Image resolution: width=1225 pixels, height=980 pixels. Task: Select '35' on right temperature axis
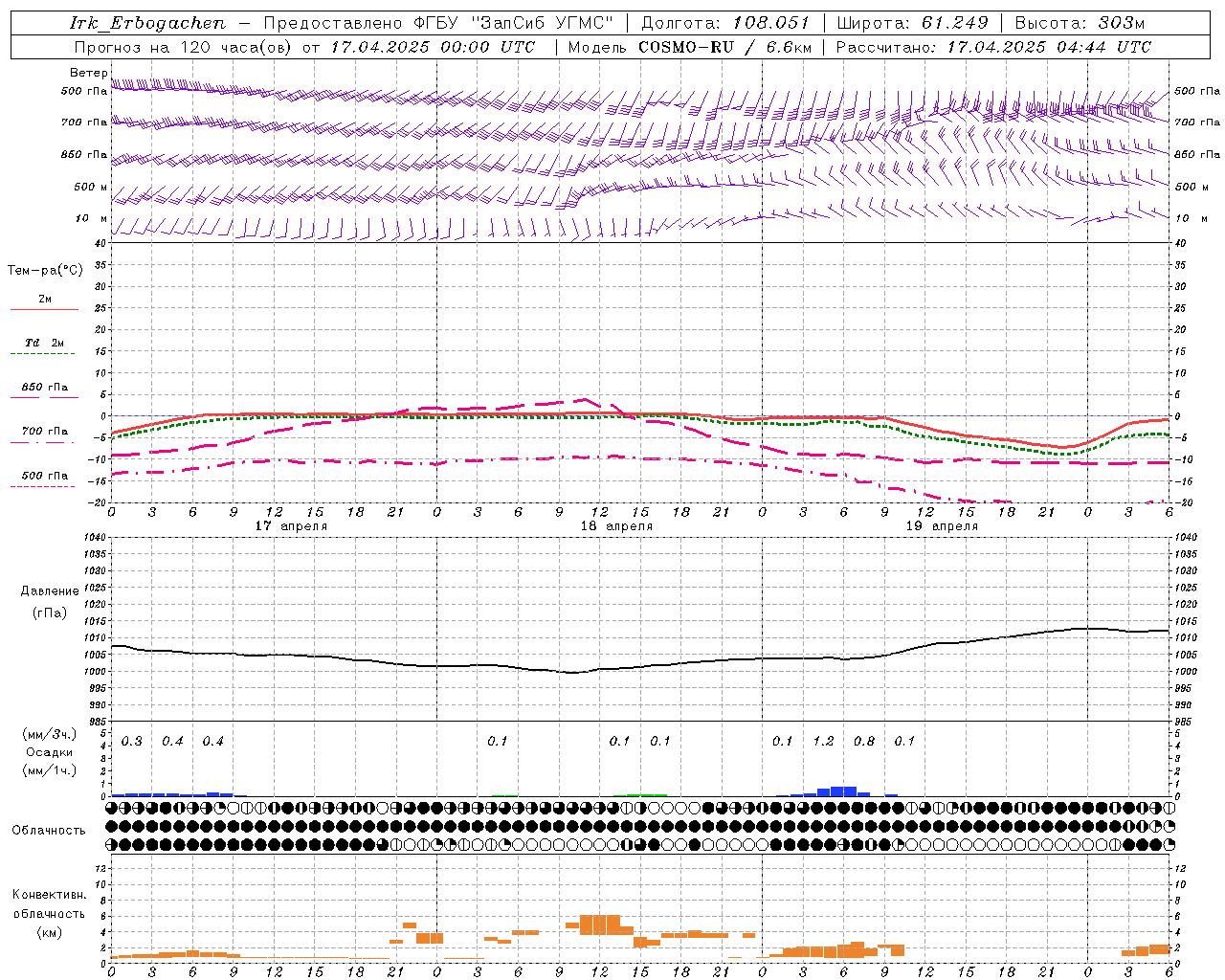click(x=1180, y=265)
